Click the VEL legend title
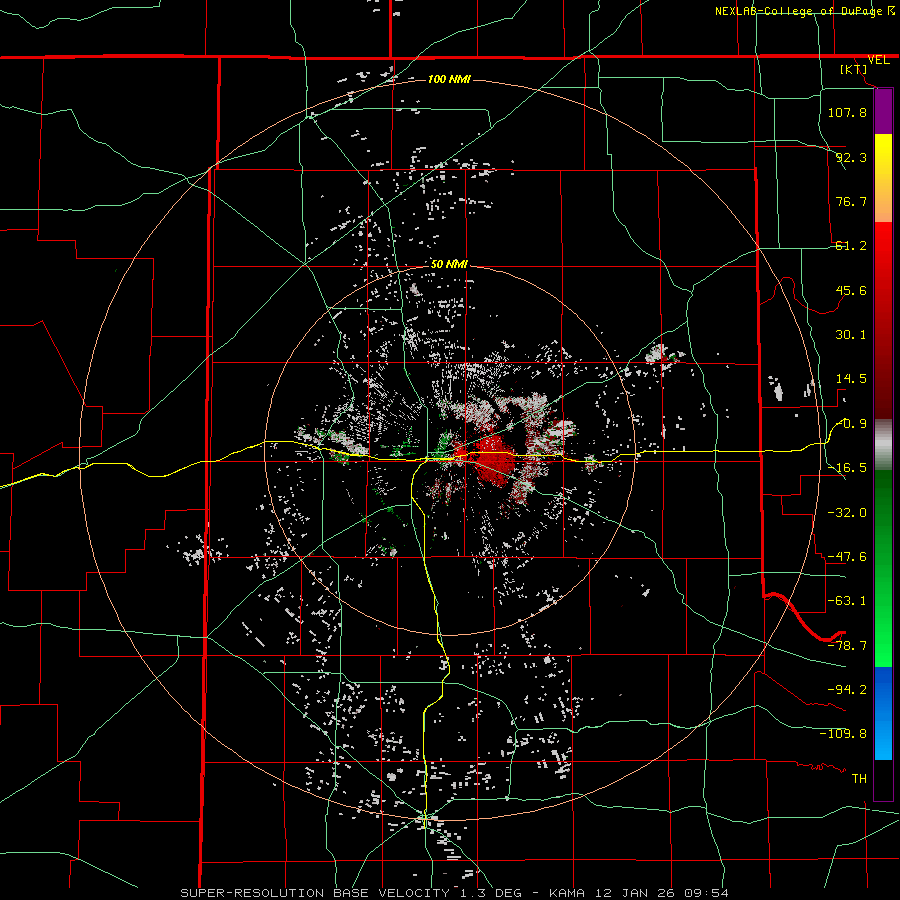The image size is (900, 900). pos(878,60)
